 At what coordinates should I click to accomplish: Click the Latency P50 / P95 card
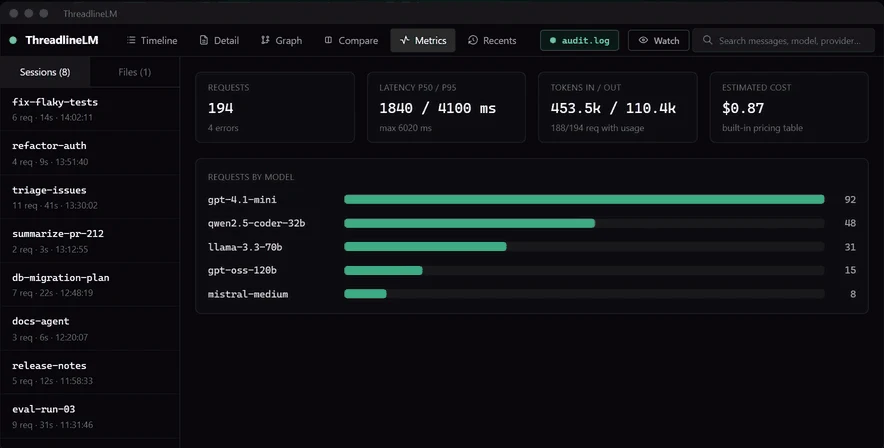[447, 107]
